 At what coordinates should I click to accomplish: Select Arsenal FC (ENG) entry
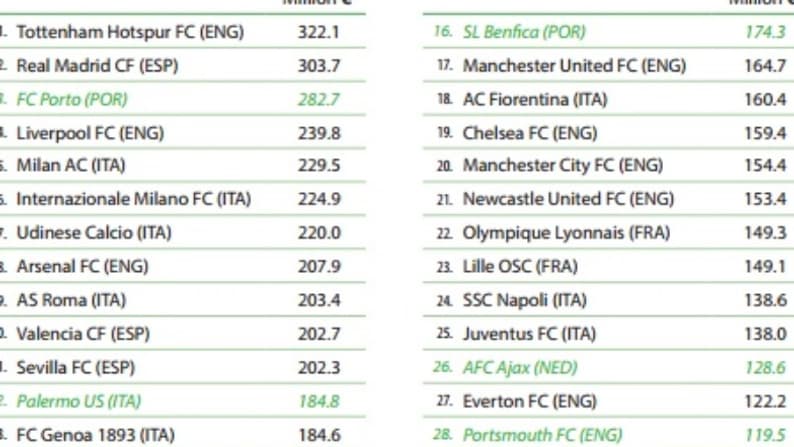click(x=83, y=266)
